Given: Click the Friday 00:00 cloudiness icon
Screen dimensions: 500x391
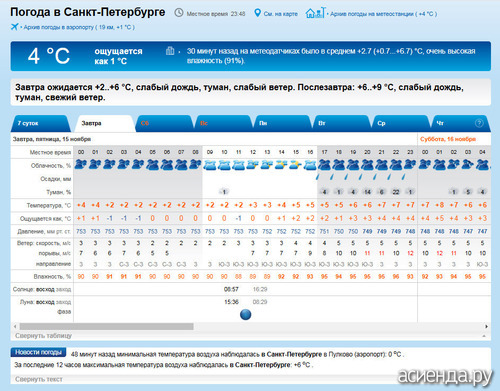Looking at the screenshot, I should point(81,164).
